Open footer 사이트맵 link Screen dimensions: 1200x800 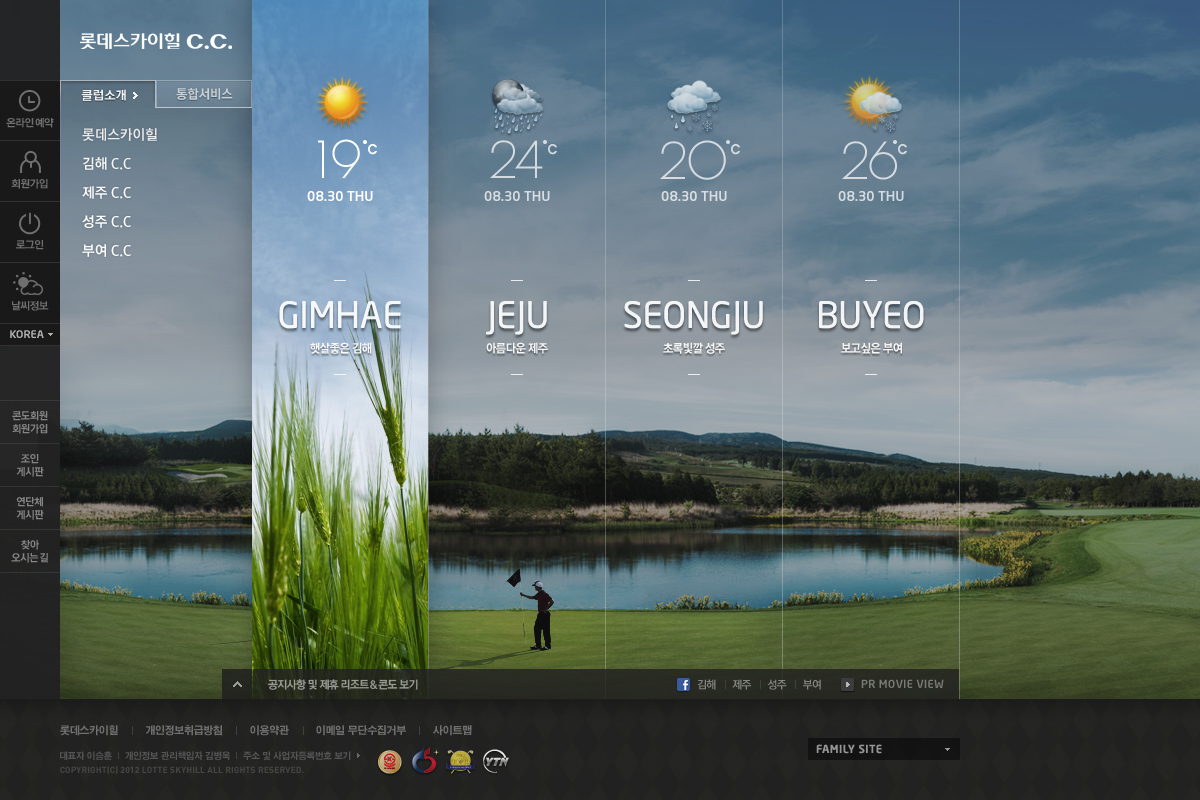(452, 730)
